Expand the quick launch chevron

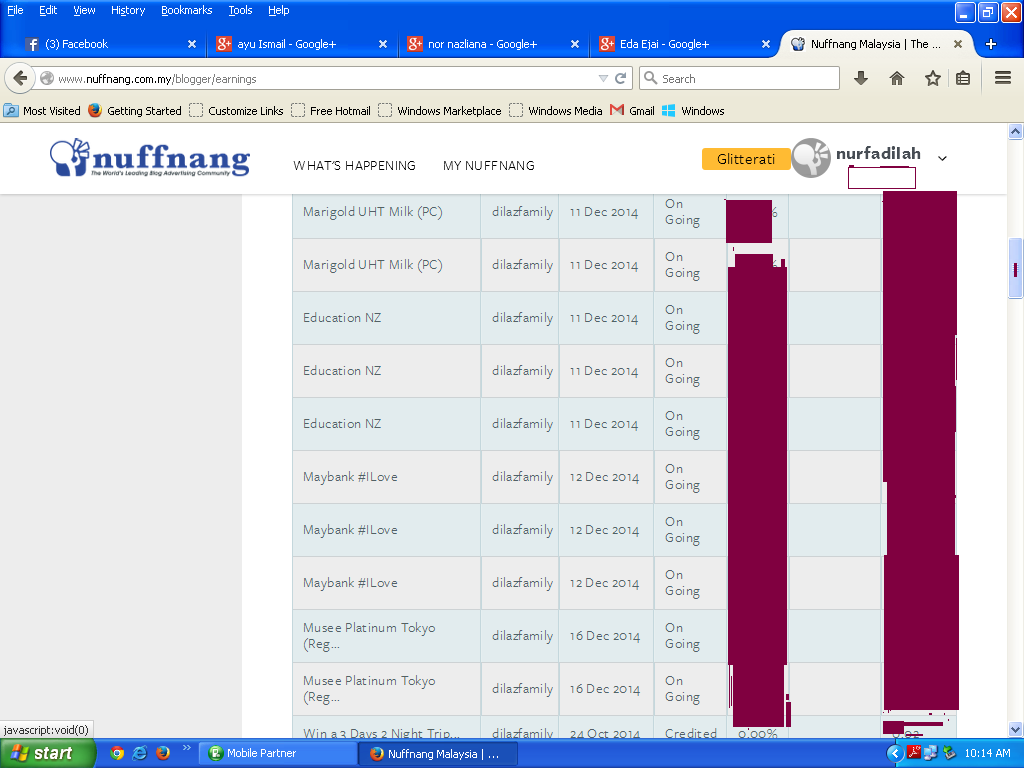pos(186,748)
